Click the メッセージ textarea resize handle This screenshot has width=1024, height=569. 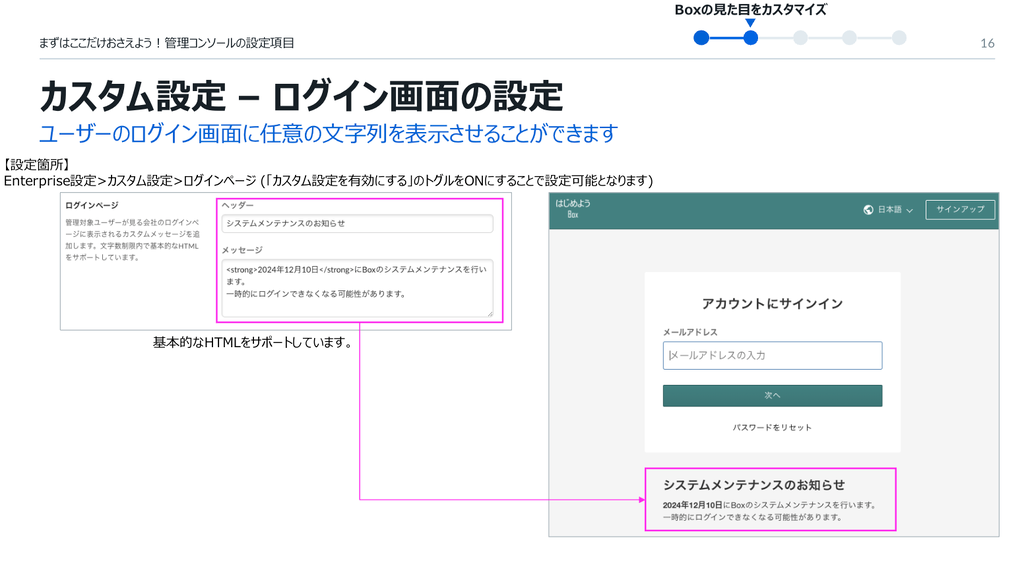489,313
